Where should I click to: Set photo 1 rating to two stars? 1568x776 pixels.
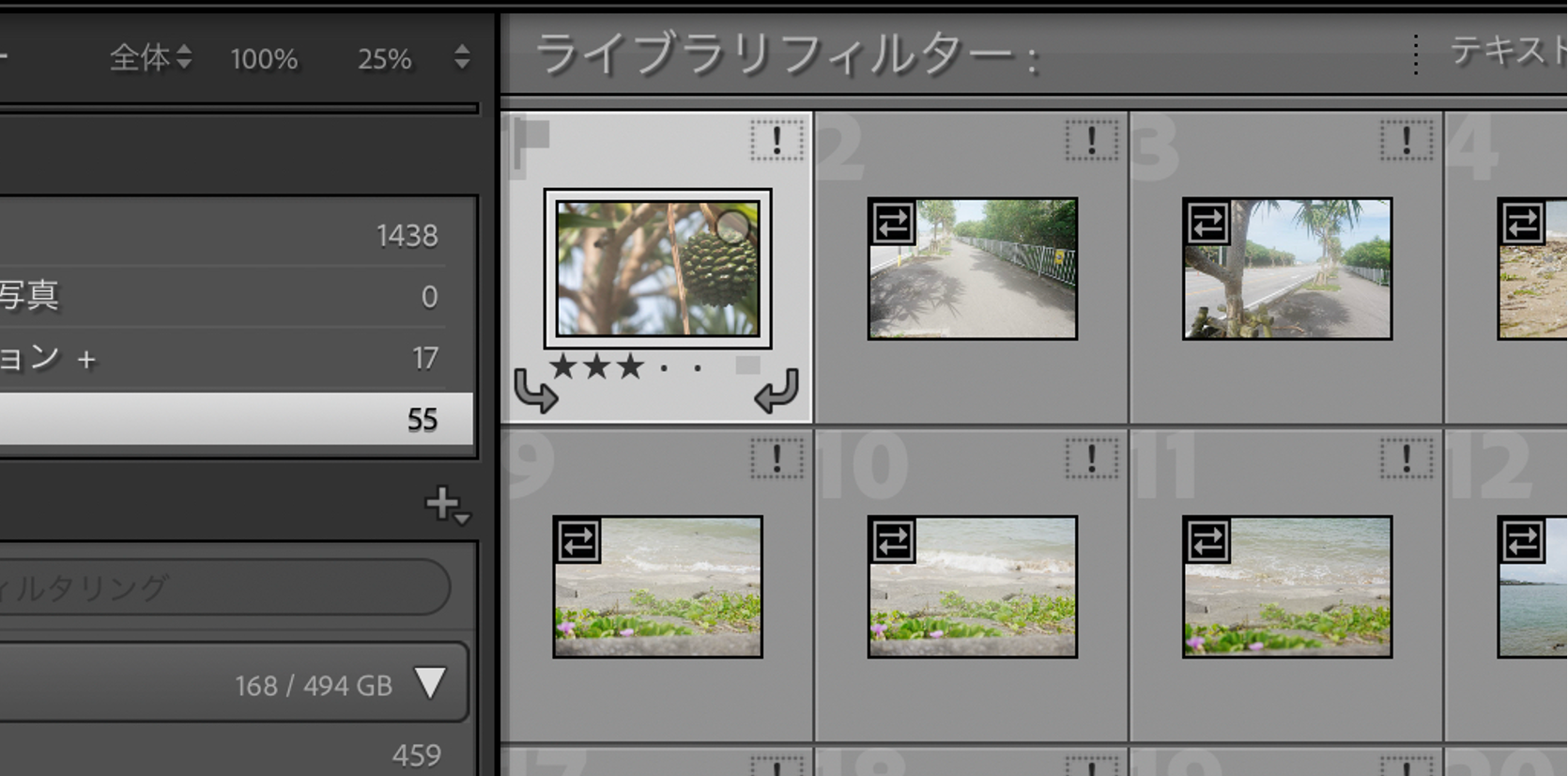point(596,365)
